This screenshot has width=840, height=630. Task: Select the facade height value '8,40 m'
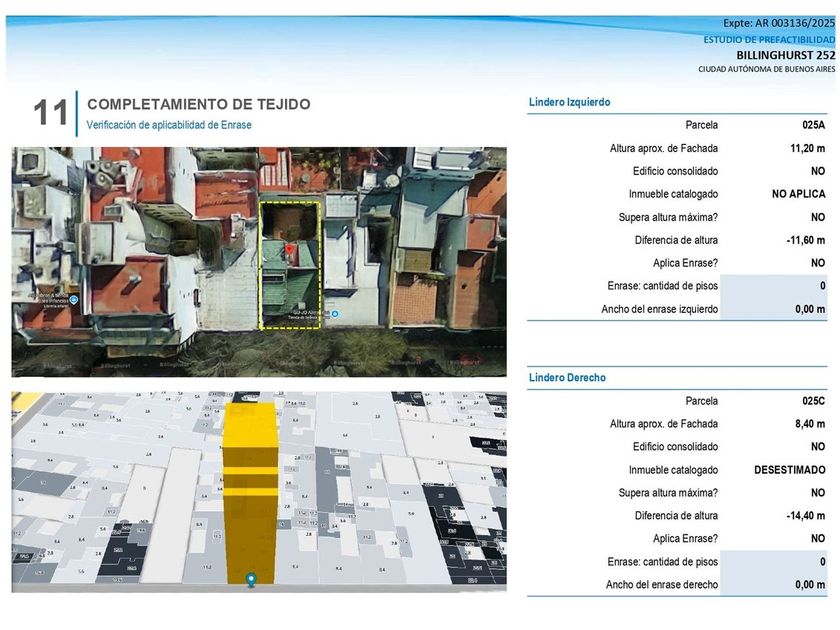(810, 424)
